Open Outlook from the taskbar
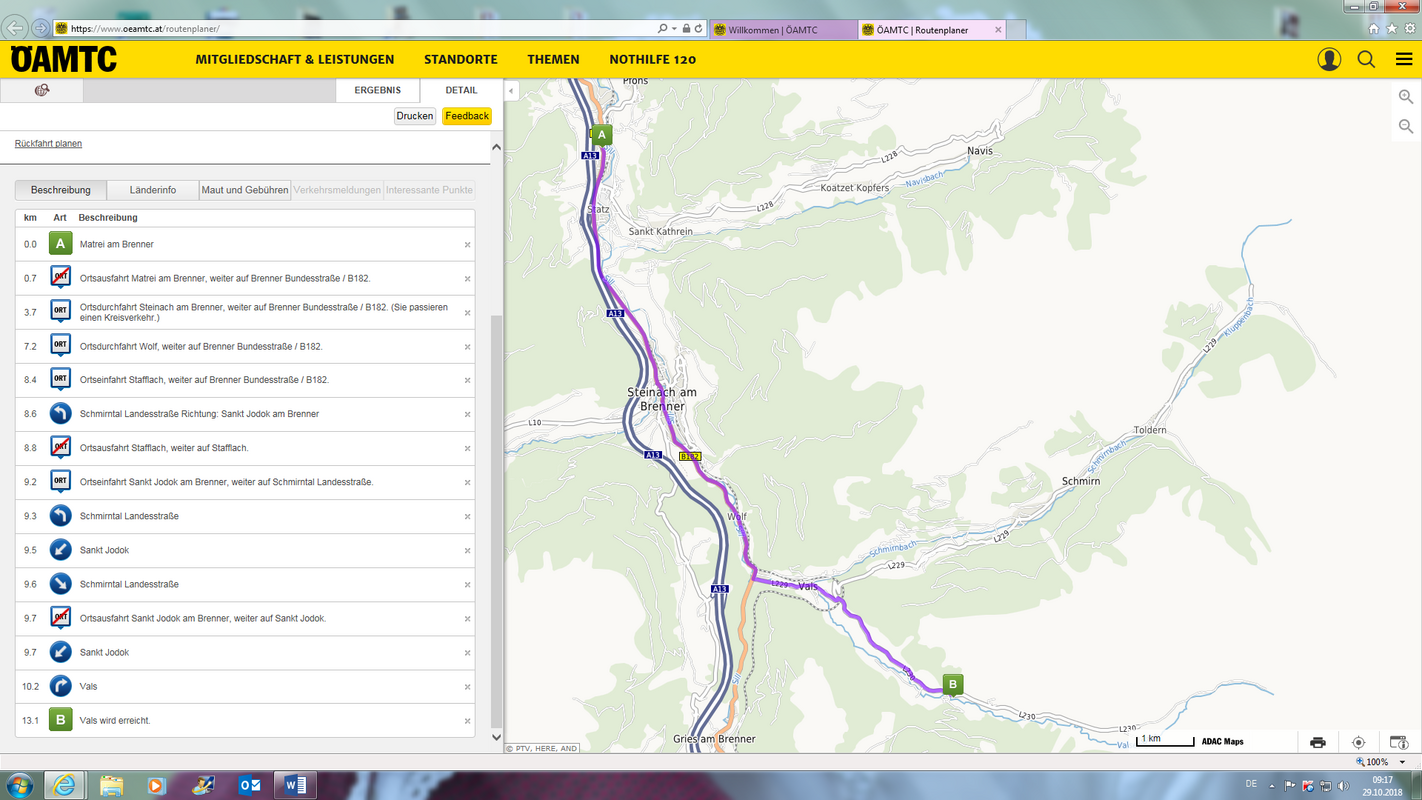Screen dimensions: 1422x800 point(249,785)
